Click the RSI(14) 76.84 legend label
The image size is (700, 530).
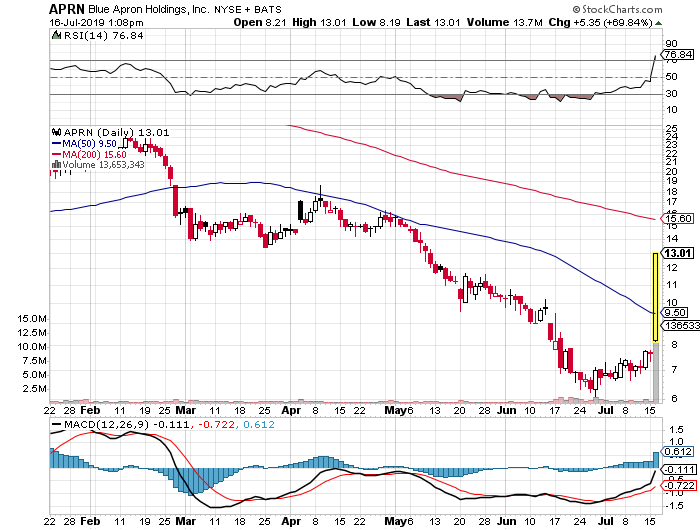coord(104,35)
